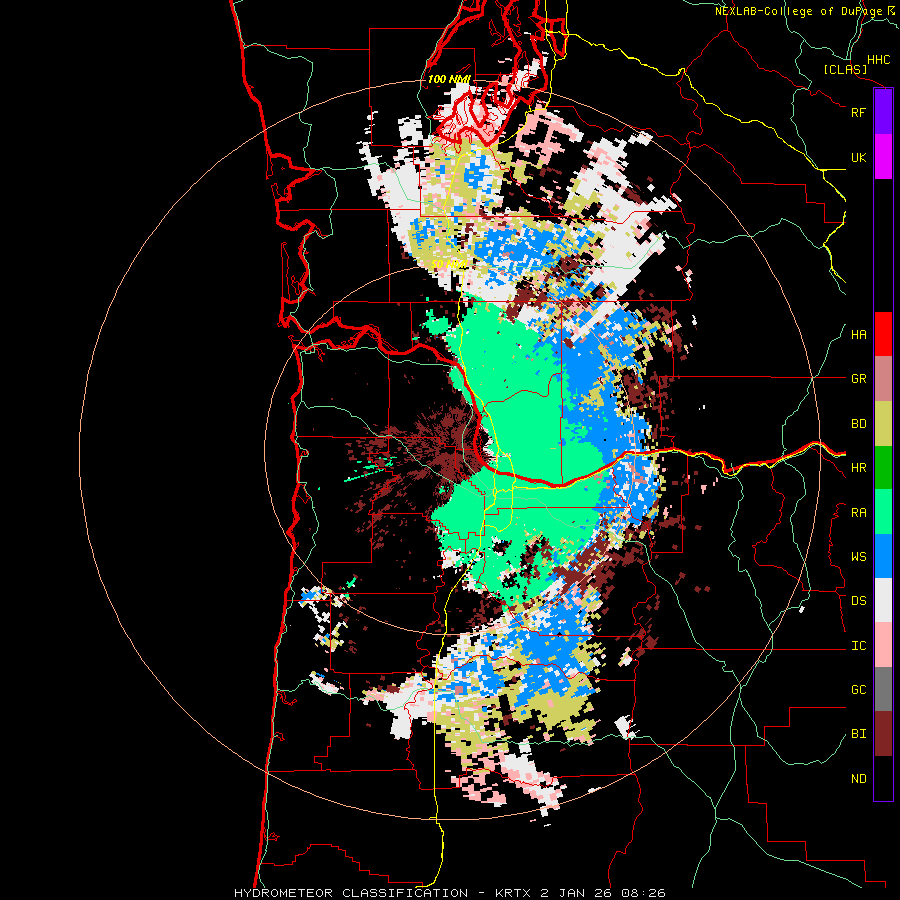Click the BD legend label

click(x=859, y=424)
